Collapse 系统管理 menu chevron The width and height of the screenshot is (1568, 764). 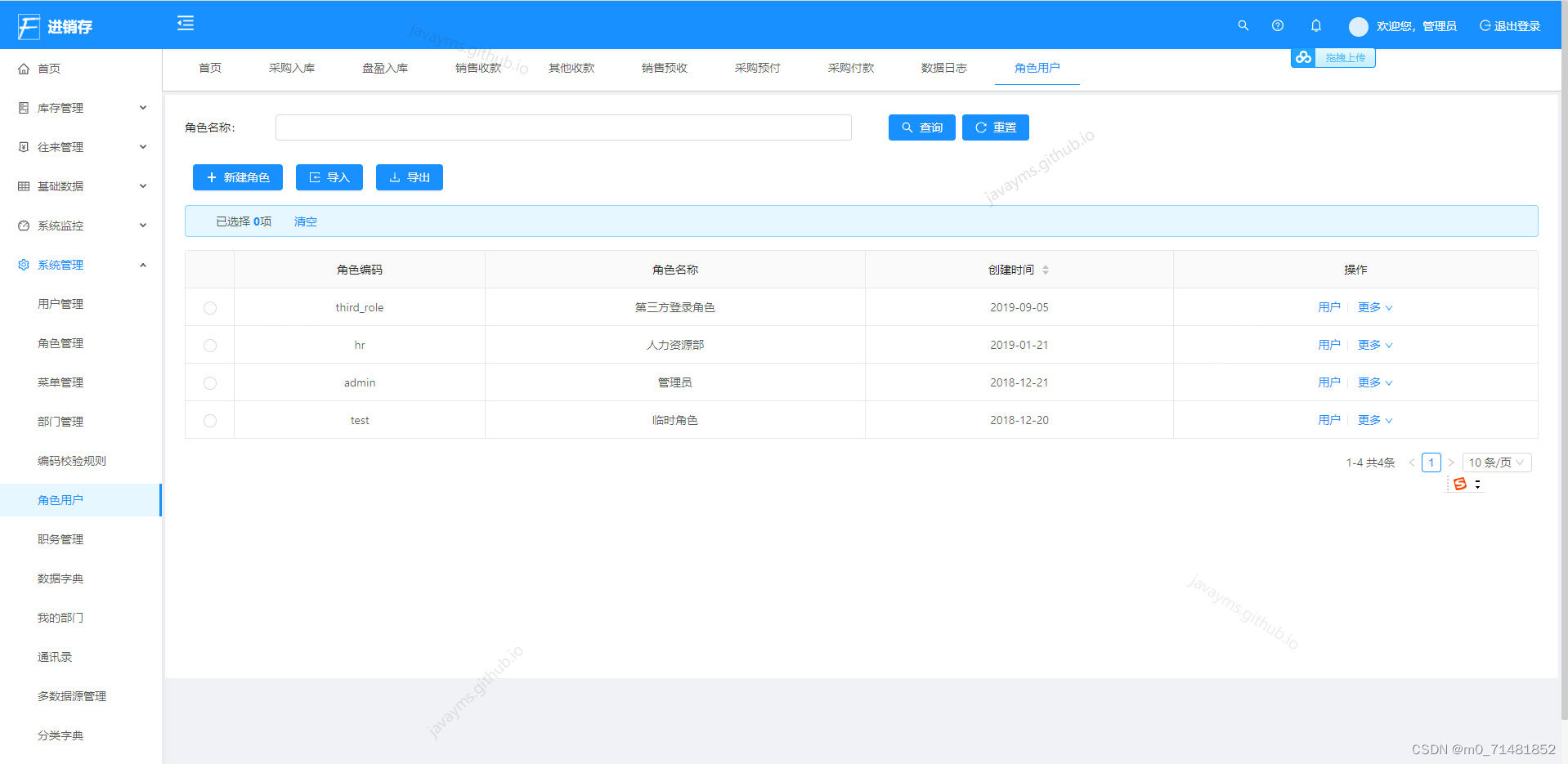143,265
